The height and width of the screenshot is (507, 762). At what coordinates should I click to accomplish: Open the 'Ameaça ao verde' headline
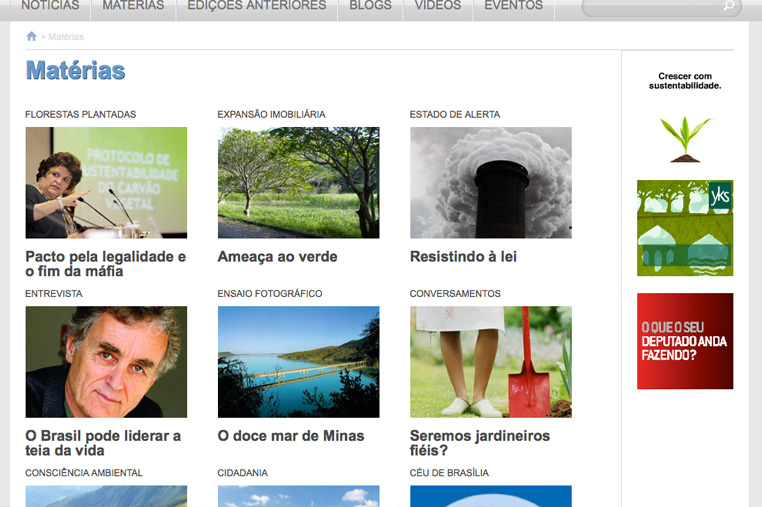pos(277,257)
